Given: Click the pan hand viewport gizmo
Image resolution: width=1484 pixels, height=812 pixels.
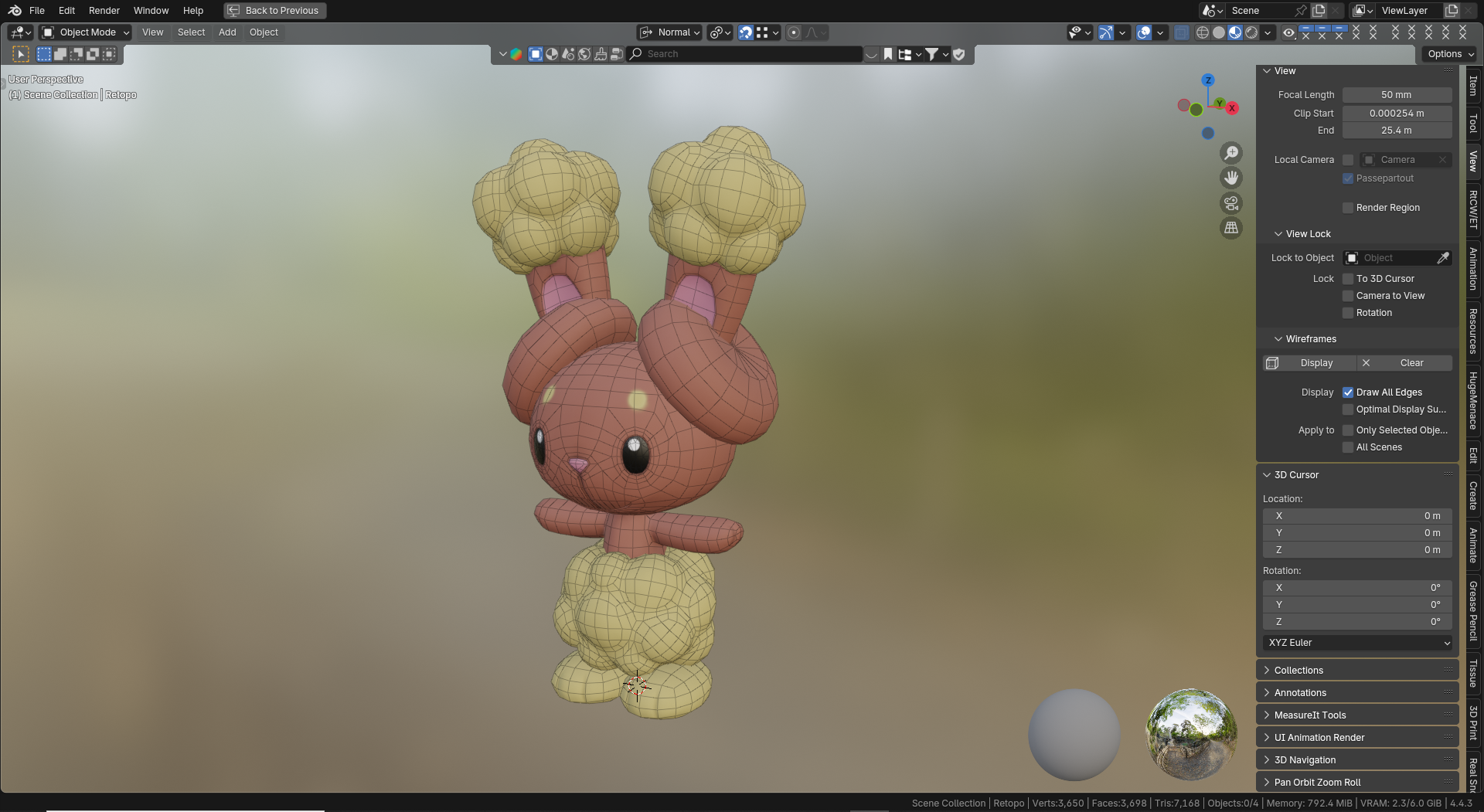Looking at the screenshot, I should [1230, 178].
